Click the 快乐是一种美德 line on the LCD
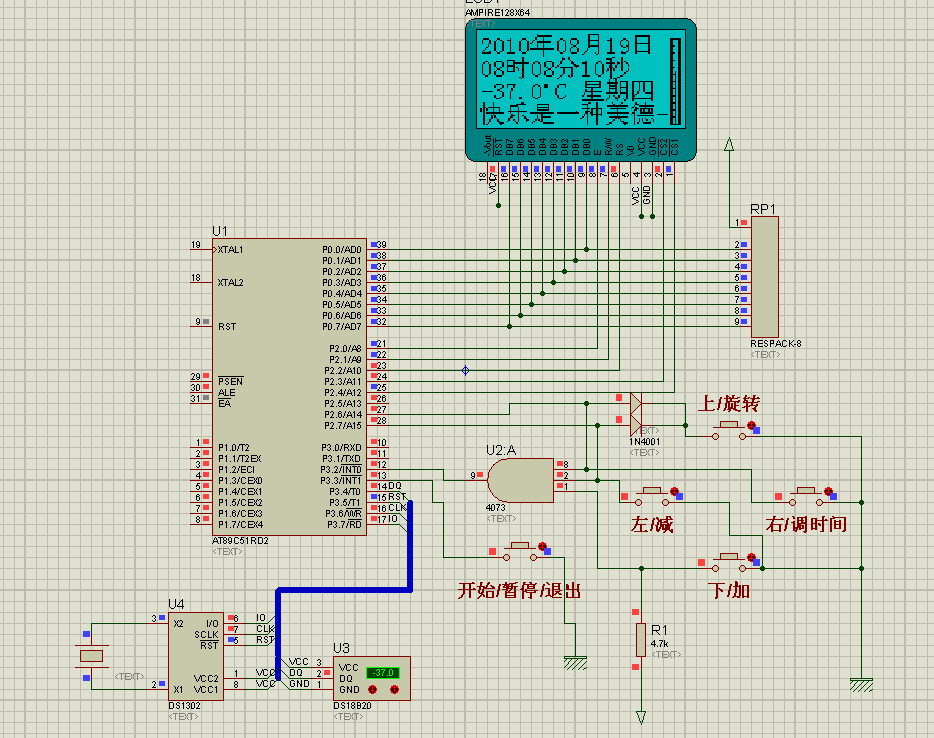Viewport: 934px width, 738px height. pos(567,114)
